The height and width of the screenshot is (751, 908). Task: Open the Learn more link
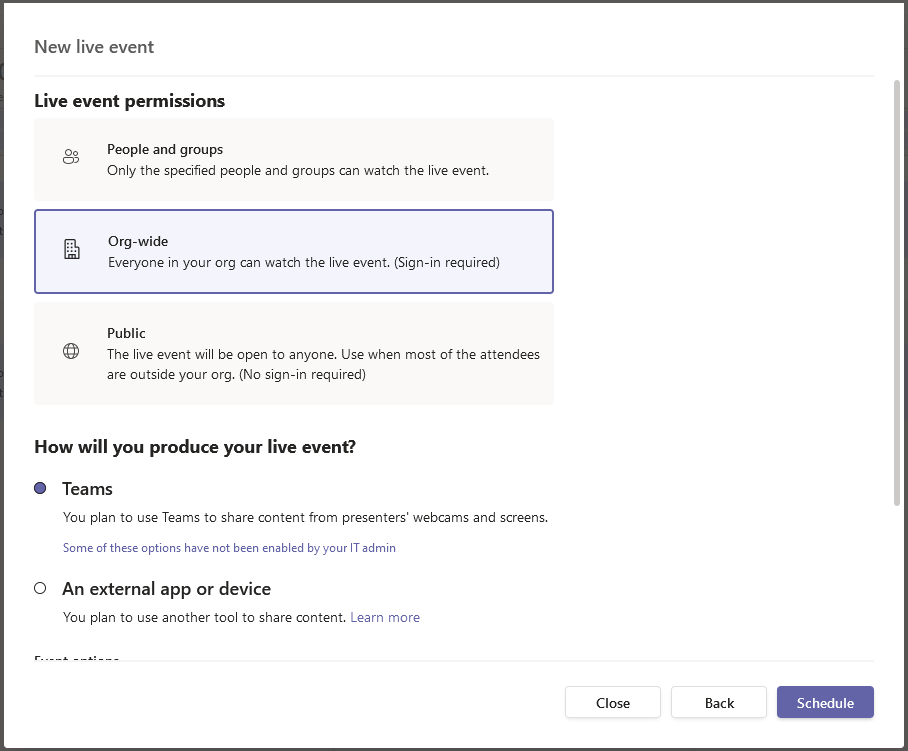tap(384, 617)
